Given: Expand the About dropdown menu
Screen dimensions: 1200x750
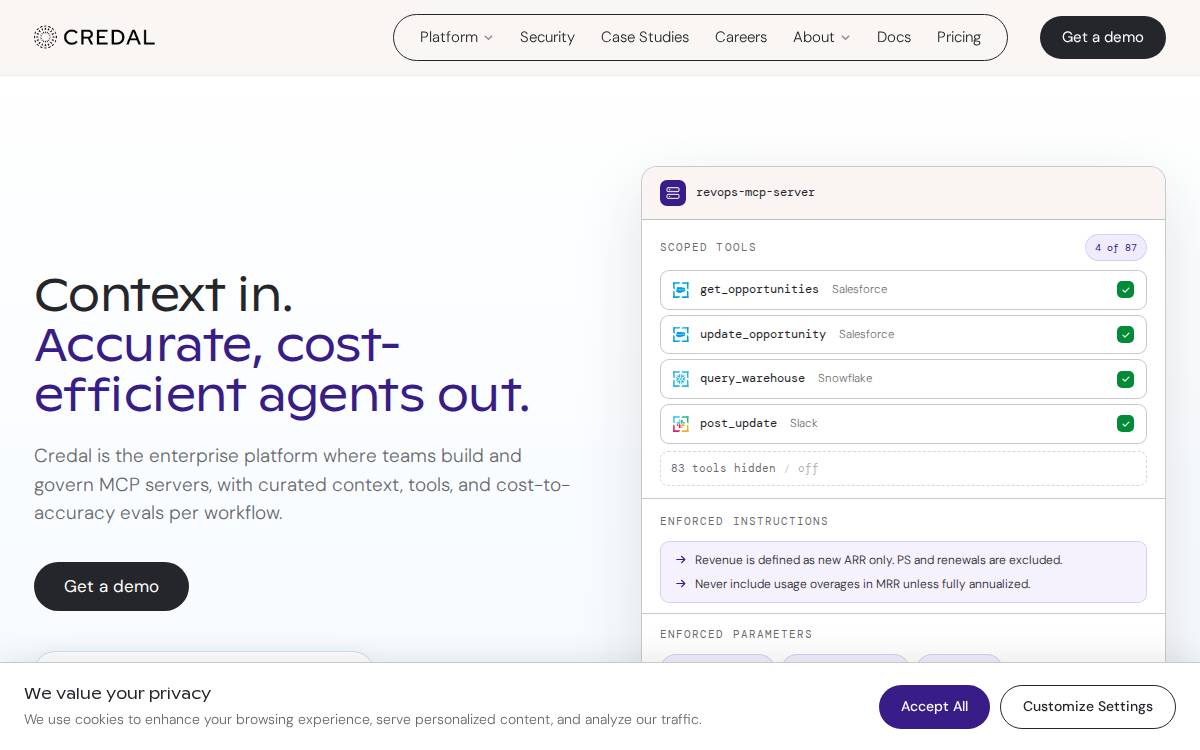Looking at the screenshot, I should point(821,37).
